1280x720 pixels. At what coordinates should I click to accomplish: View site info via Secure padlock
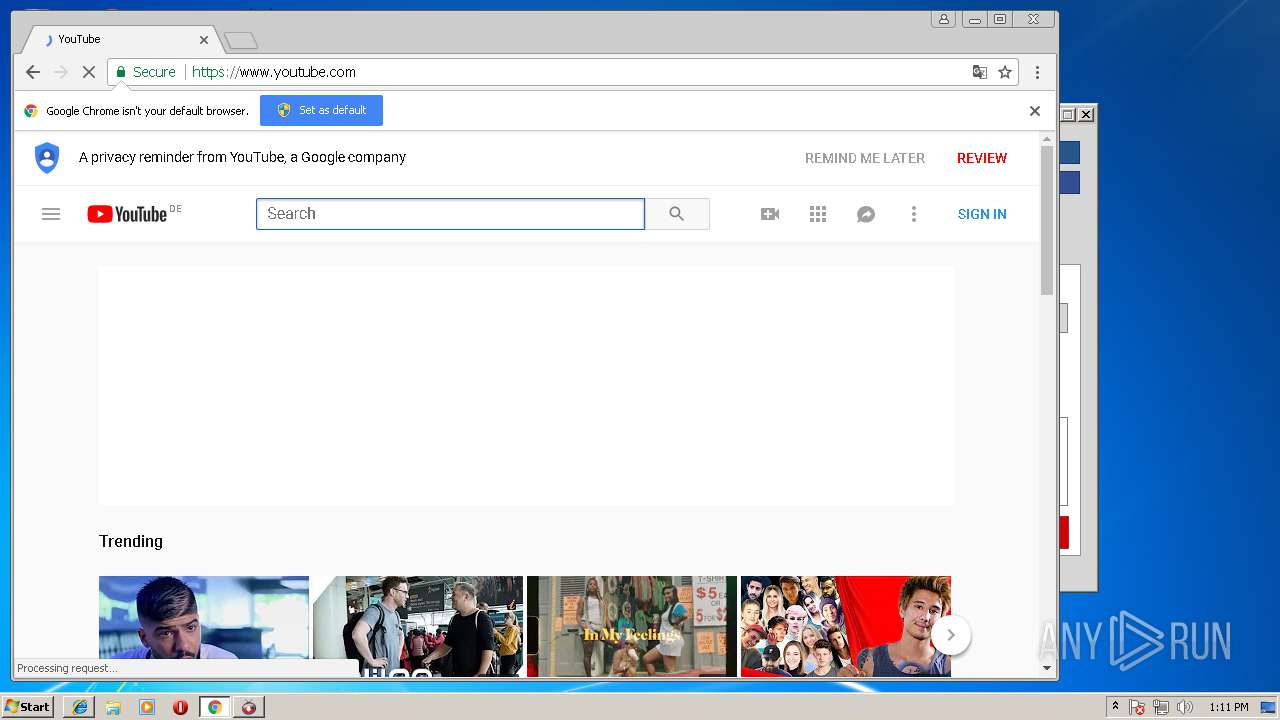click(x=146, y=72)
